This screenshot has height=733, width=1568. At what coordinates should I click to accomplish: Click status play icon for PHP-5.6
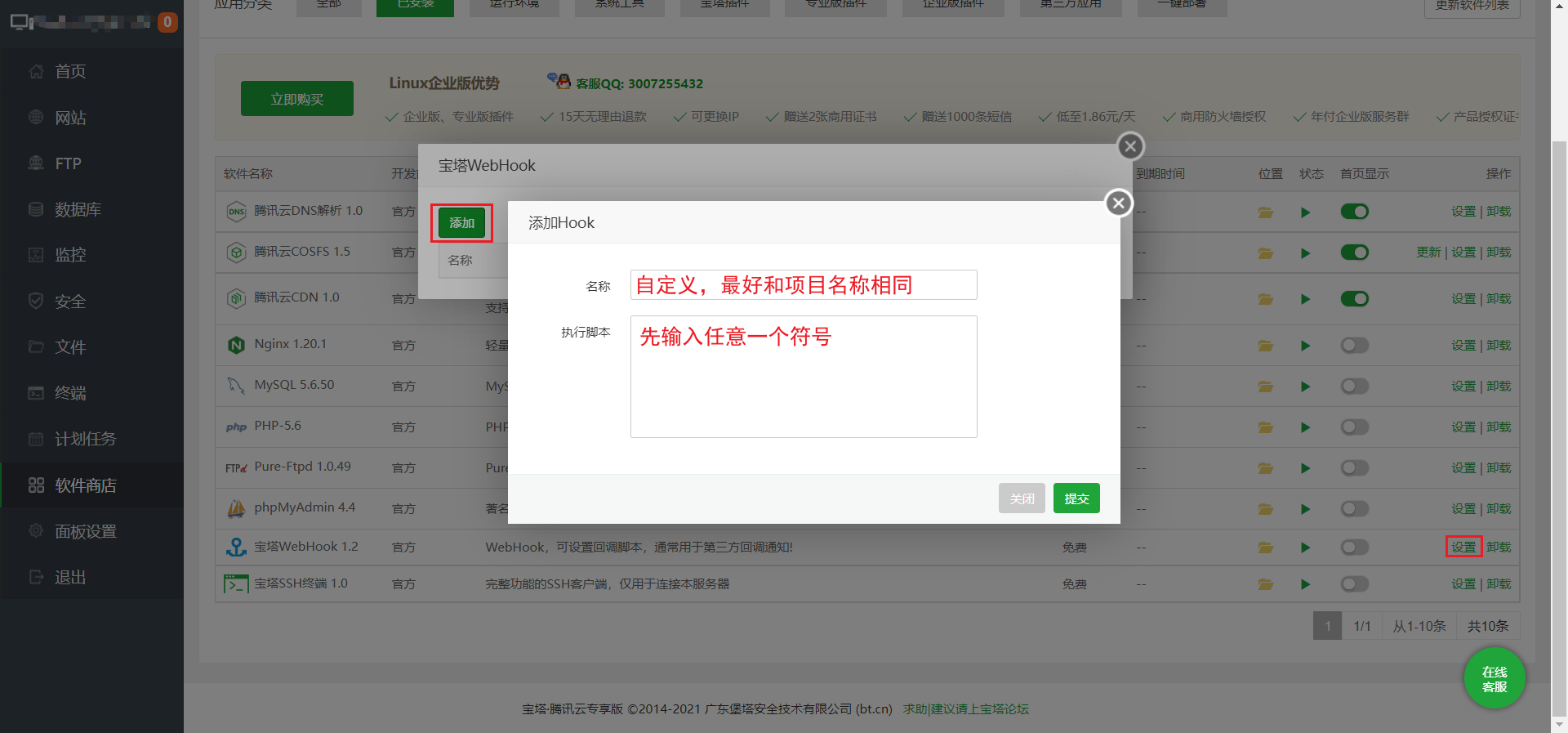click(x=1305, y=427)
